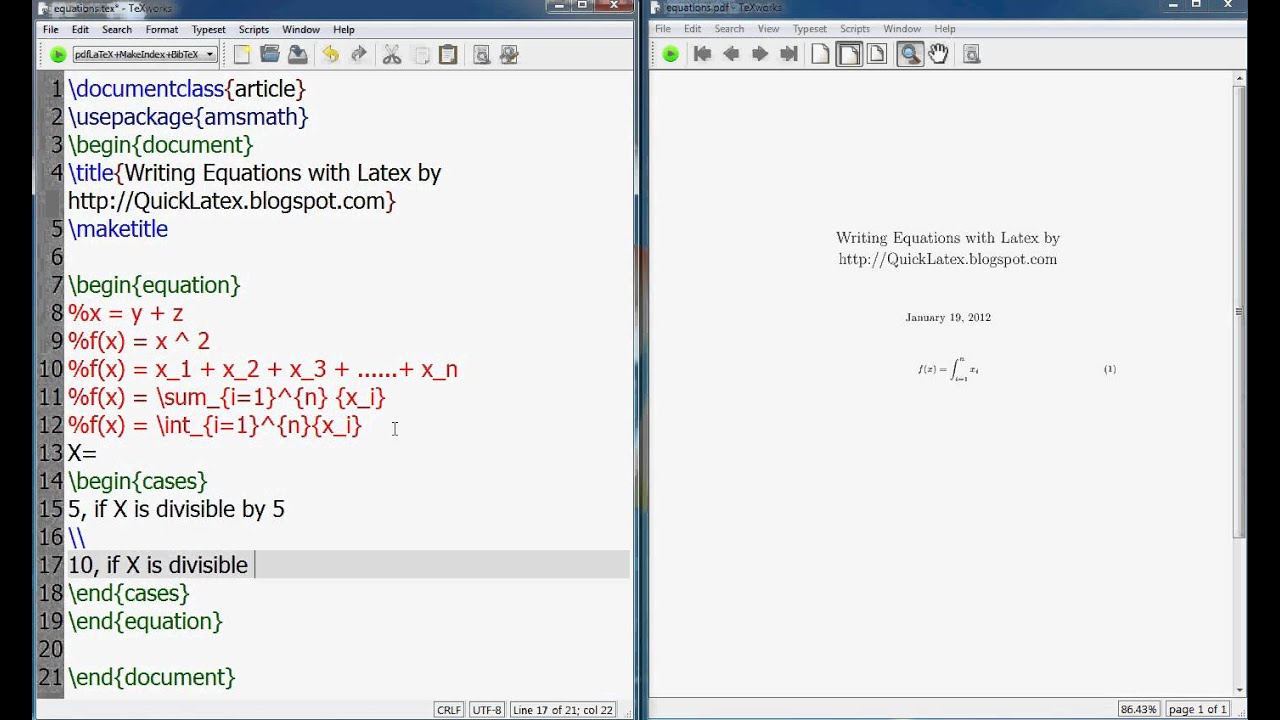This screenshot has width=1280, height=720.
Task: Go to next page in PDF viewer
Action: pos(760,54)
